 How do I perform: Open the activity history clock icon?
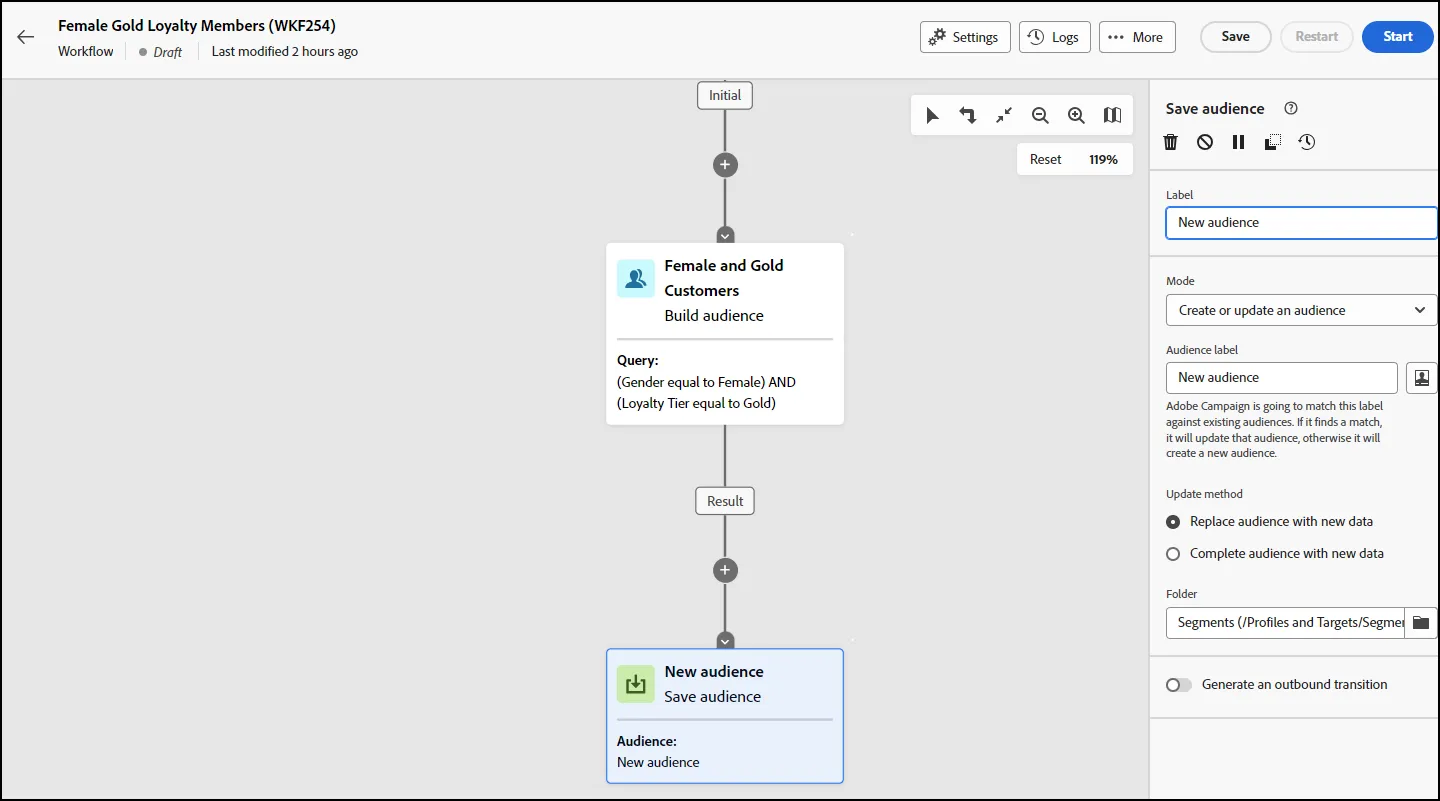[1306, 142]
